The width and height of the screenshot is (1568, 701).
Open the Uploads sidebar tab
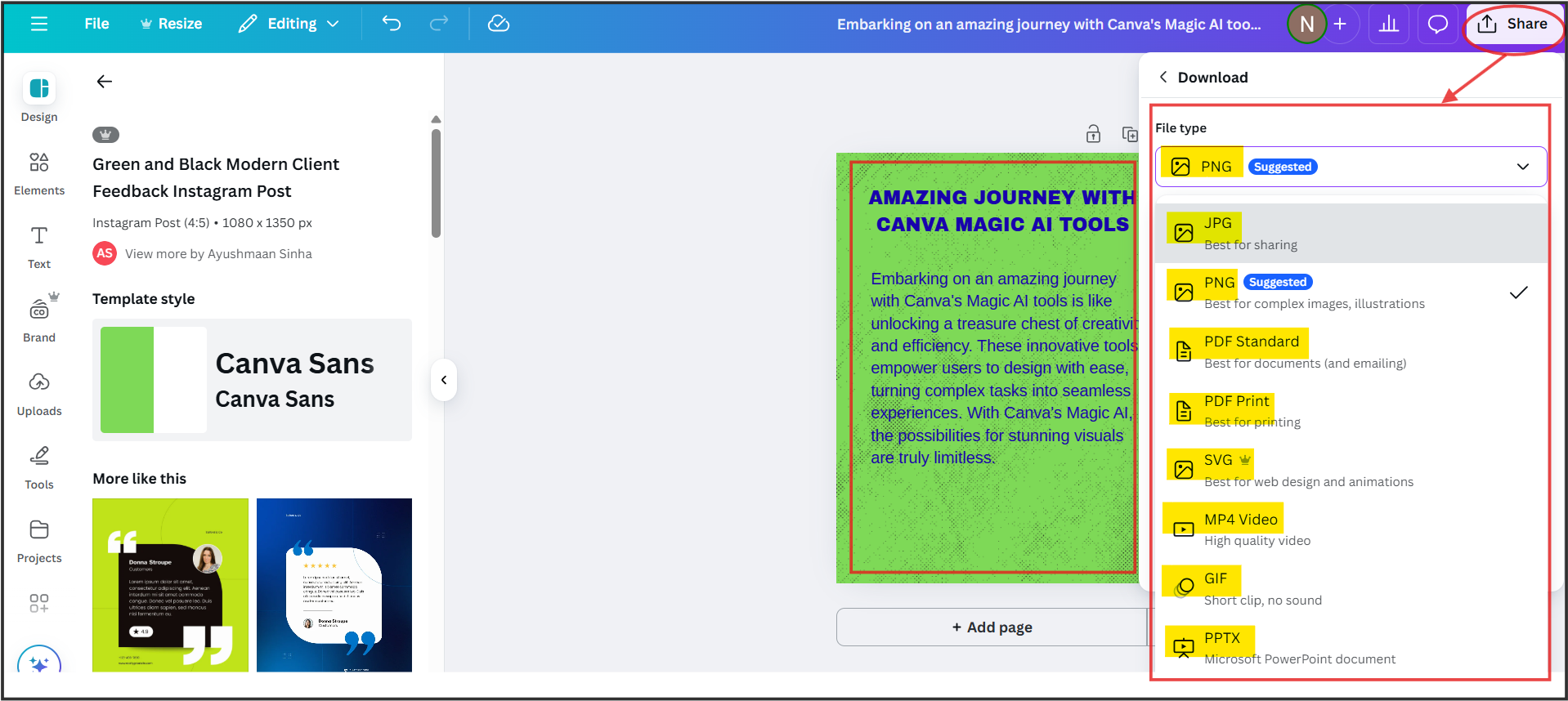[x=39, y=394]
